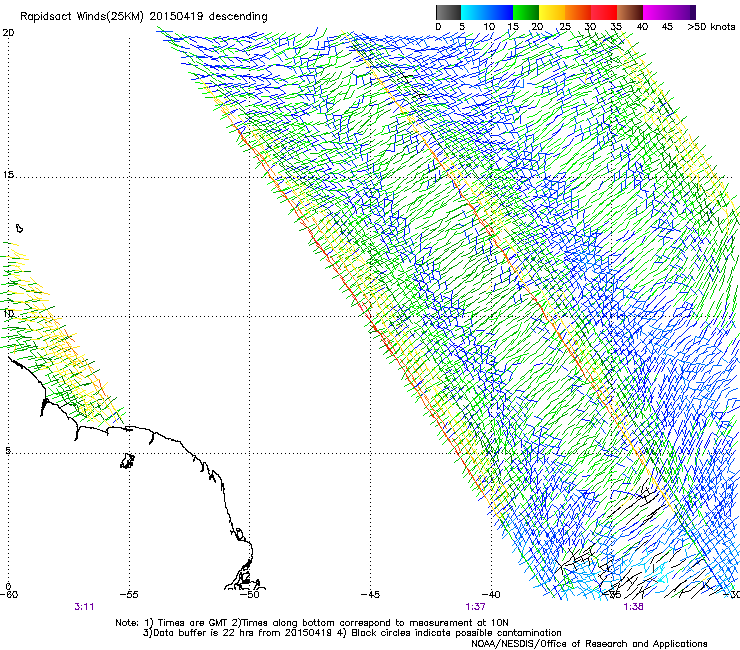Screen dimensions: 740x650
Task: Click the latitude label '10'
Action: tap(8, 313)
